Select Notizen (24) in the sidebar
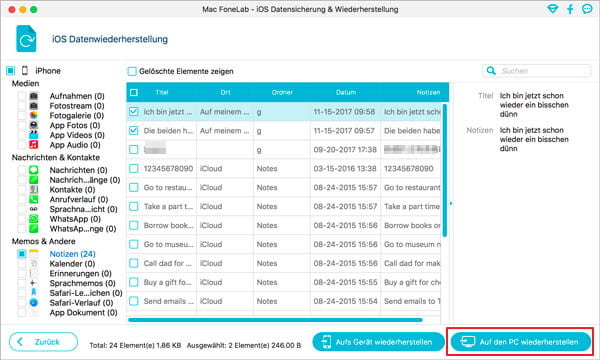Image resolution: width=600 pixels, height=360 pixels. (72, 254)
